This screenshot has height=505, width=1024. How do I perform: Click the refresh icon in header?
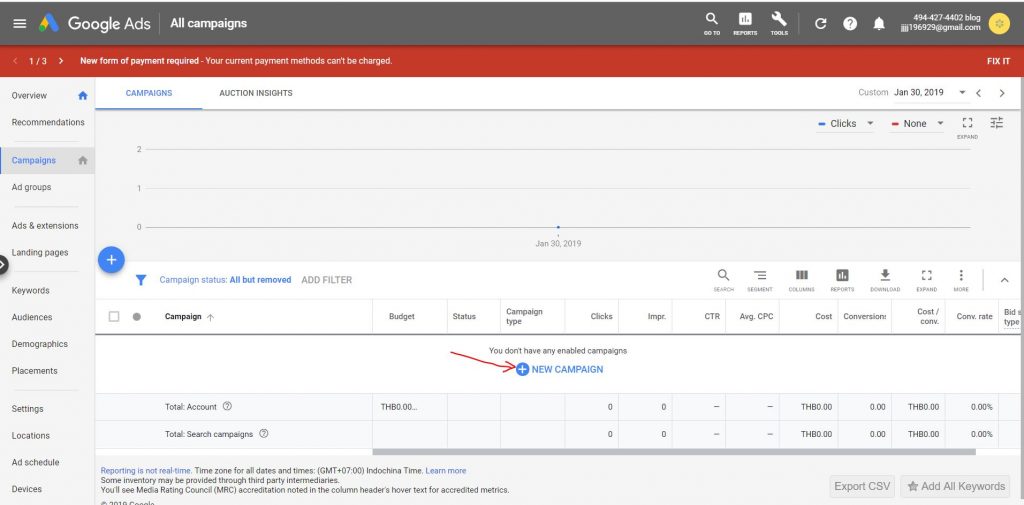click(821, 24)
